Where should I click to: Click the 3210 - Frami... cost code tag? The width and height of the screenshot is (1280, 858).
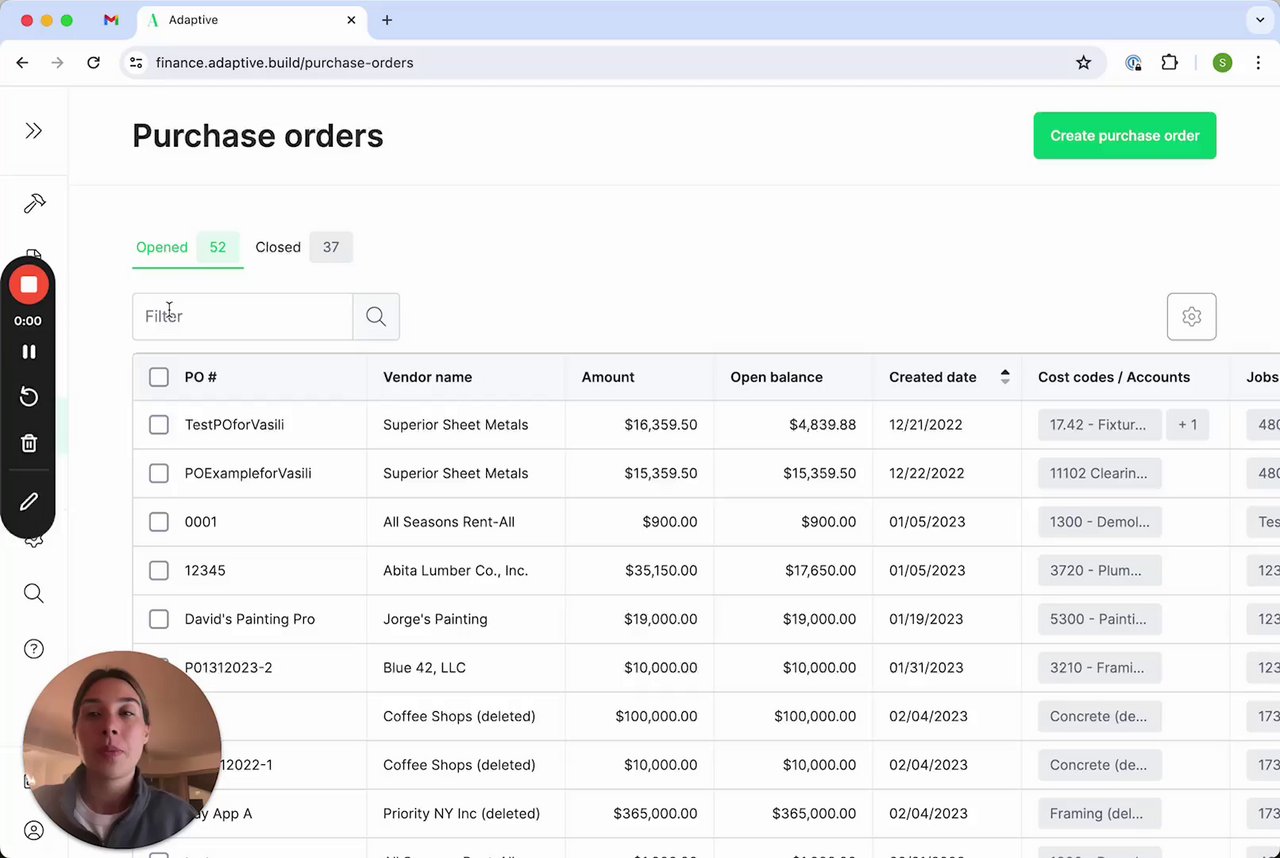click(1099, 667)
